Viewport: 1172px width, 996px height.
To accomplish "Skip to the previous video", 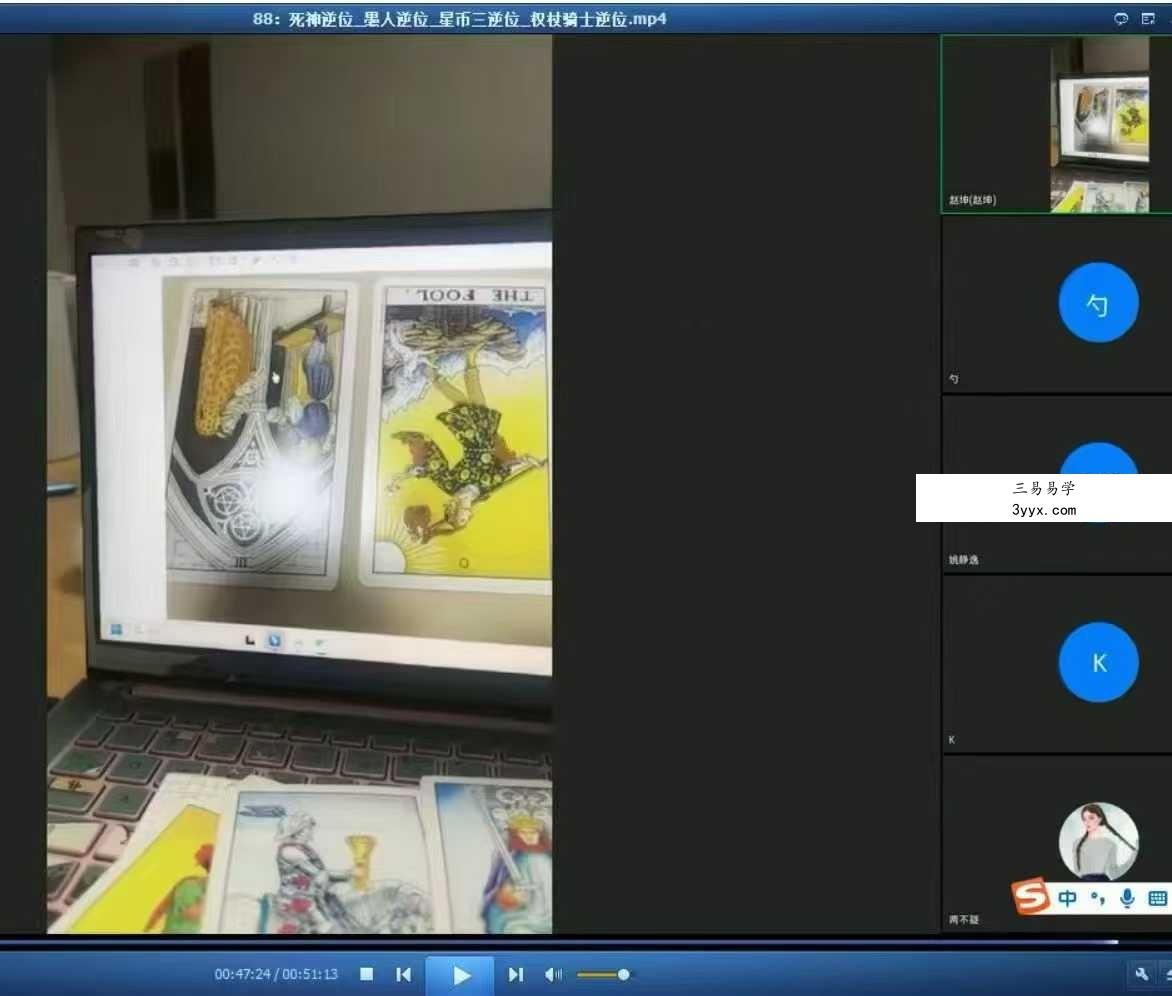I will (404, 974).
